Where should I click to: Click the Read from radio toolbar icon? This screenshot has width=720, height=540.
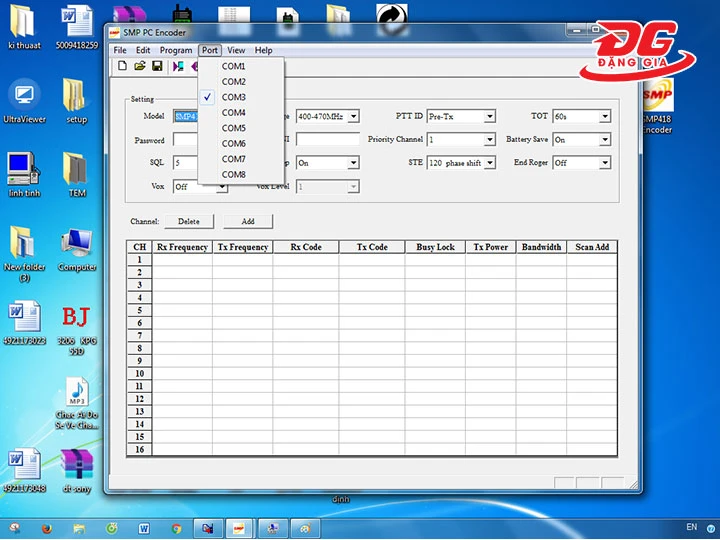click(178, 66)
